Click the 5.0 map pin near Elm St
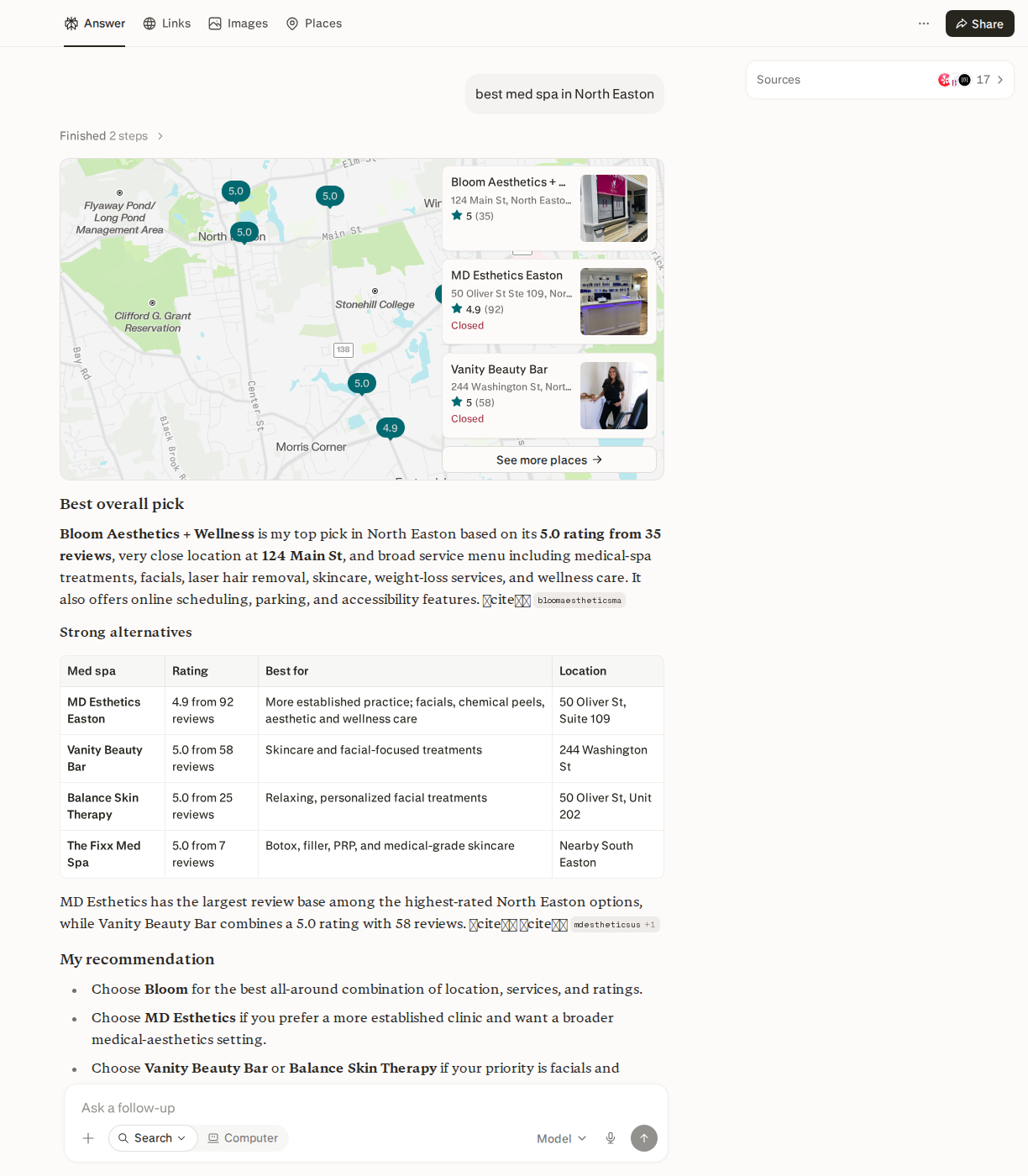The width and height of the screenshot is (1028, 1176). 330,197
